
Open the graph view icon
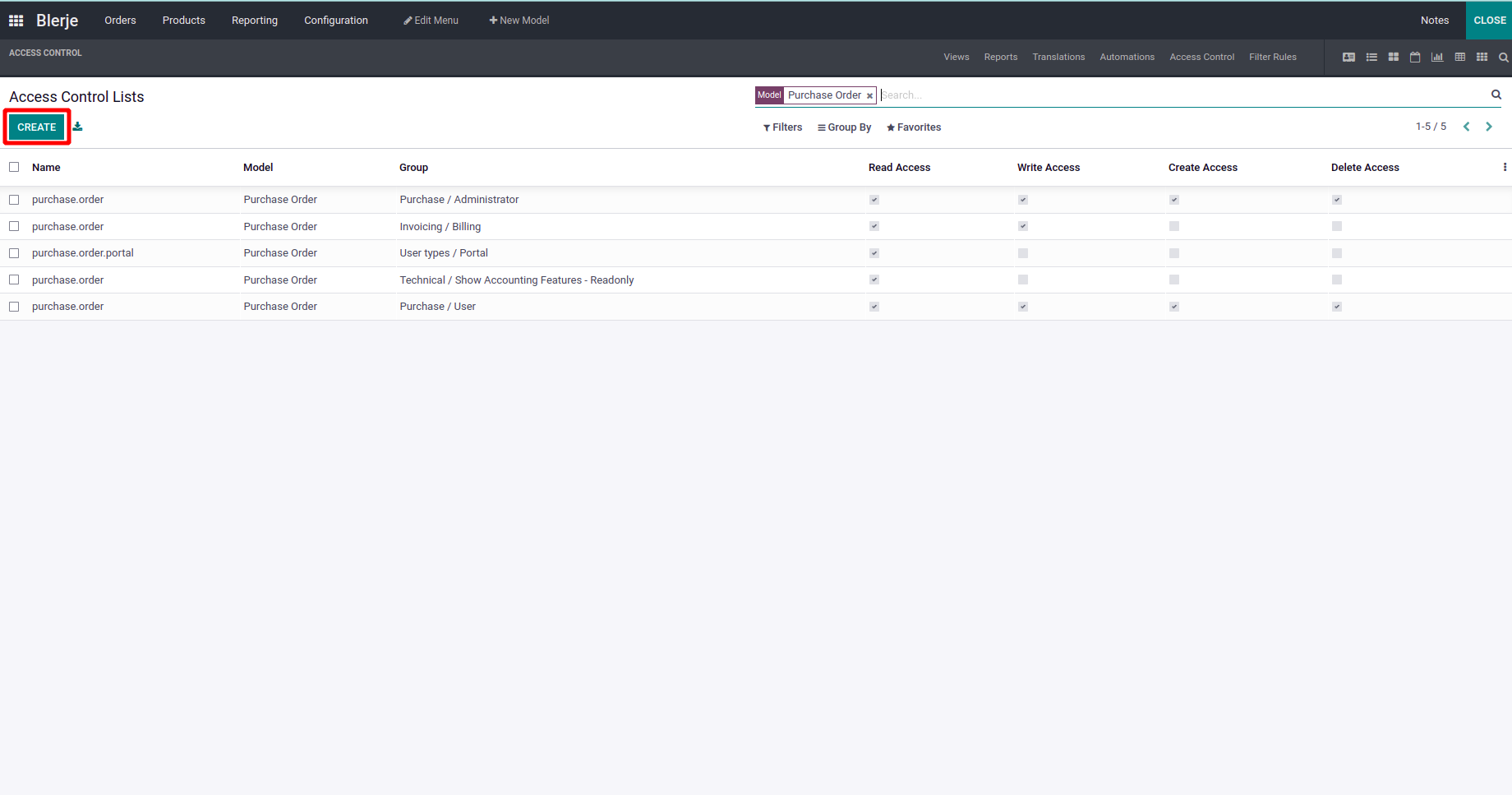click(x=1437, y=58)
